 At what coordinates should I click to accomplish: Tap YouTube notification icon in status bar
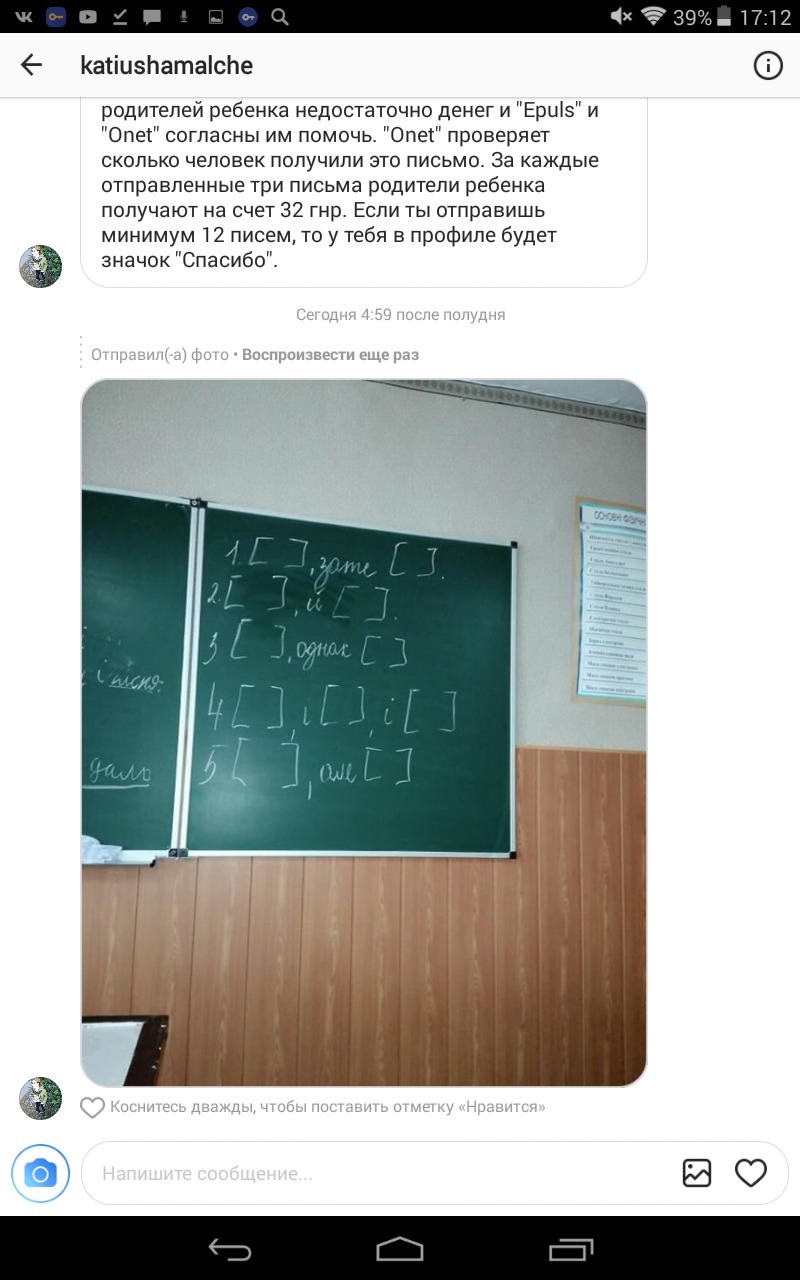88,16
